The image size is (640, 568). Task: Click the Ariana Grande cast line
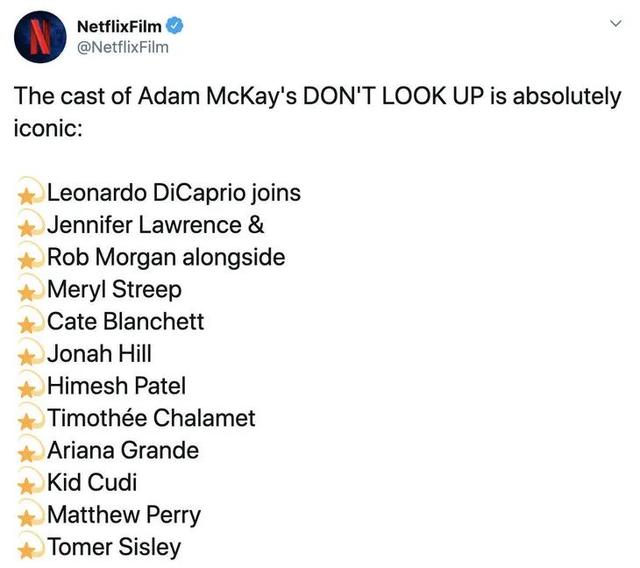point(123,451)
